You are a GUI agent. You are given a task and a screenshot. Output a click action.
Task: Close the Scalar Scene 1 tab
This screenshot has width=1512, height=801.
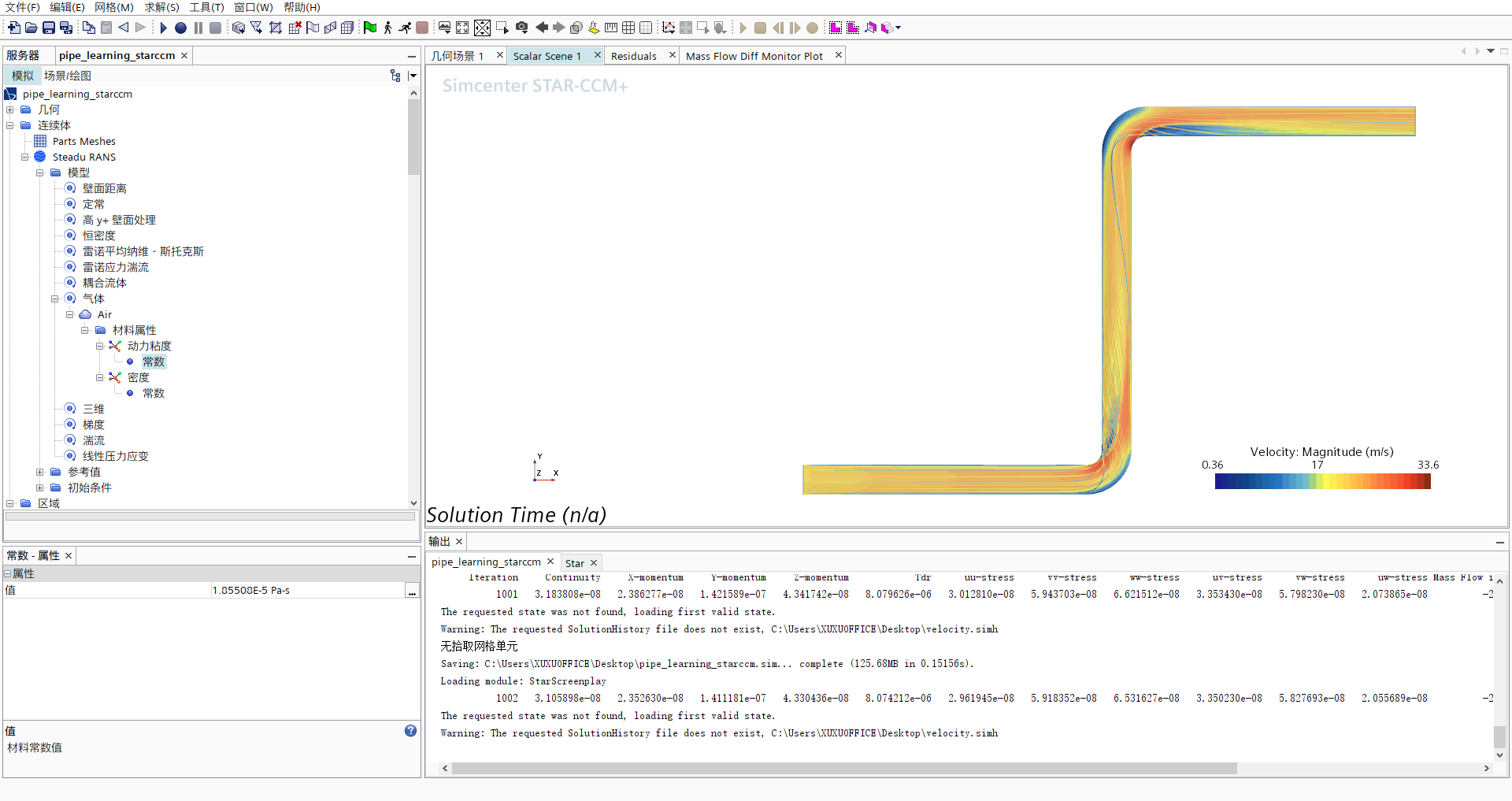(x=598, y=55)
